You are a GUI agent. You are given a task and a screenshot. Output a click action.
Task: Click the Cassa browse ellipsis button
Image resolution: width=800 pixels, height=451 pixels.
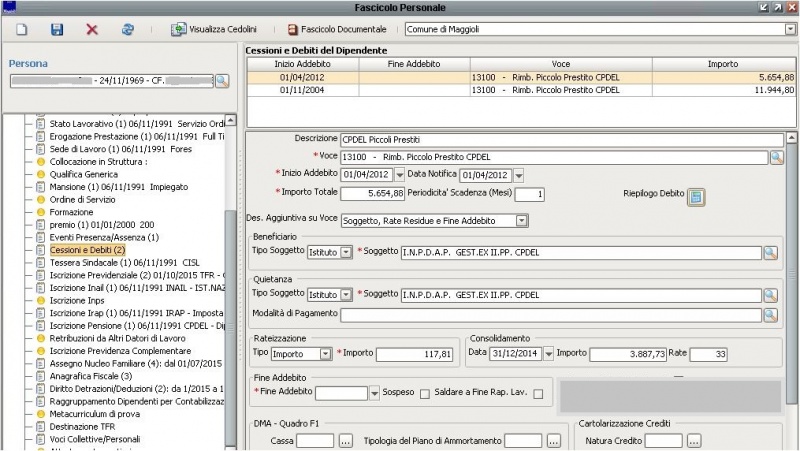click(x=346, y=441)
